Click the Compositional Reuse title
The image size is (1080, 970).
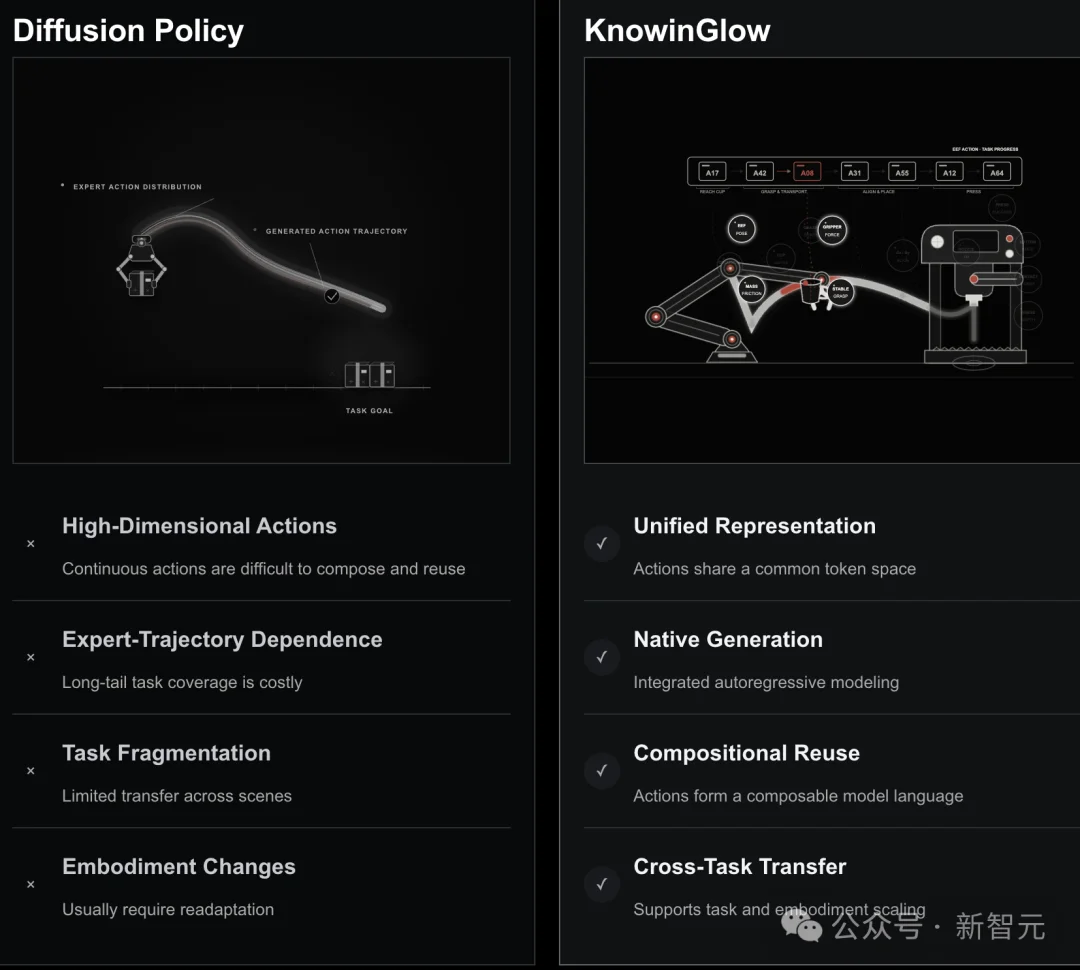[747, 753]
